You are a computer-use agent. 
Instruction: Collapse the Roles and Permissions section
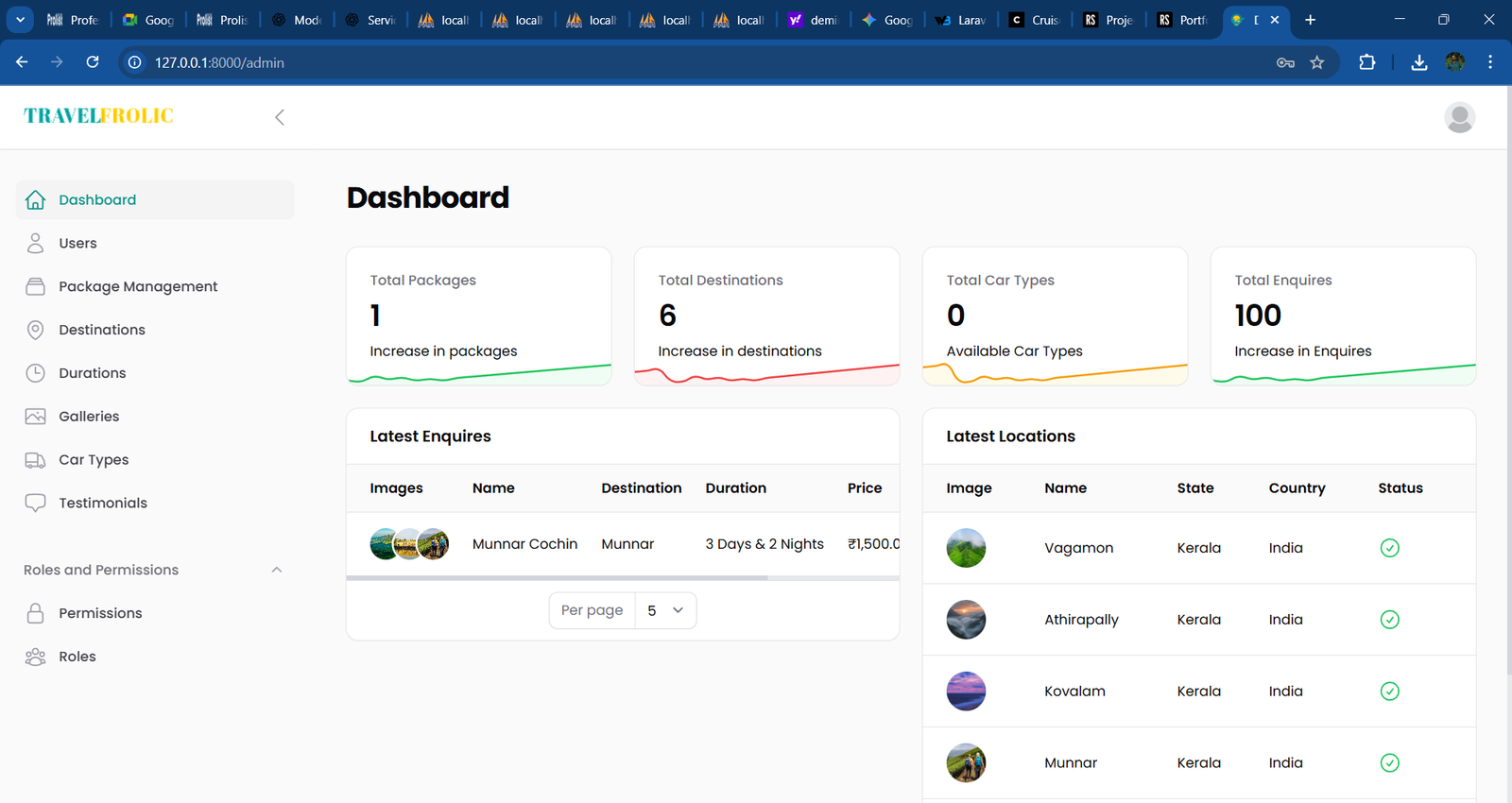click(277, 570)
